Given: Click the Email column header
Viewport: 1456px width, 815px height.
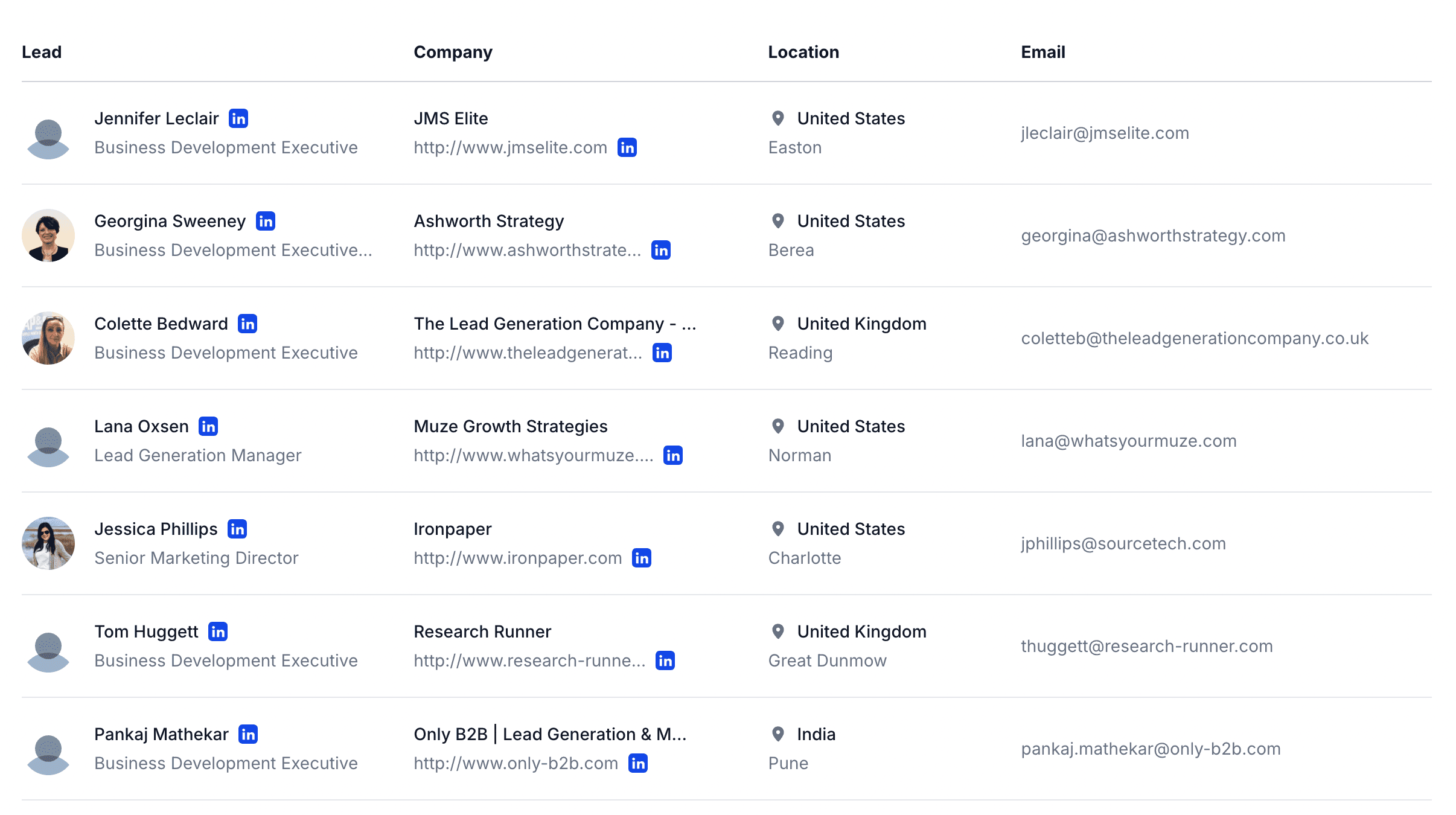Looking at the screenshot, I should pos(1043,52).
